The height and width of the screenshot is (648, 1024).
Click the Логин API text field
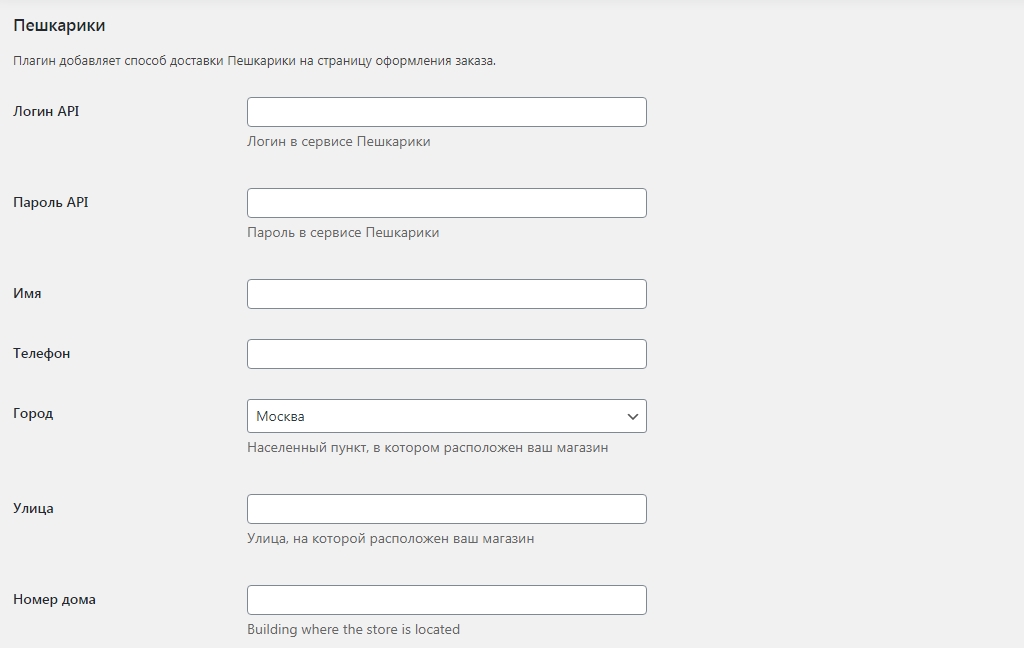tap(446, 112)
